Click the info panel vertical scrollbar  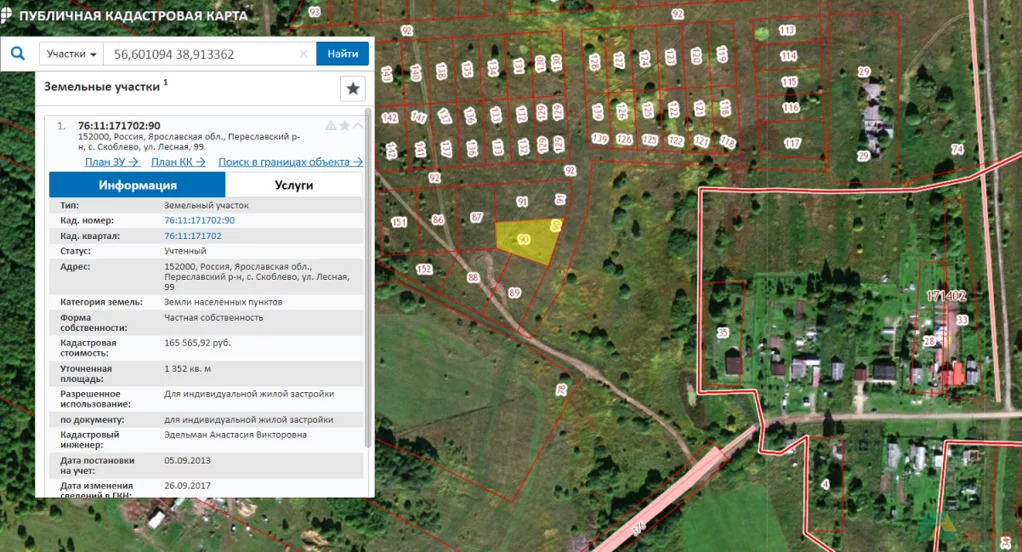point(368,280)
